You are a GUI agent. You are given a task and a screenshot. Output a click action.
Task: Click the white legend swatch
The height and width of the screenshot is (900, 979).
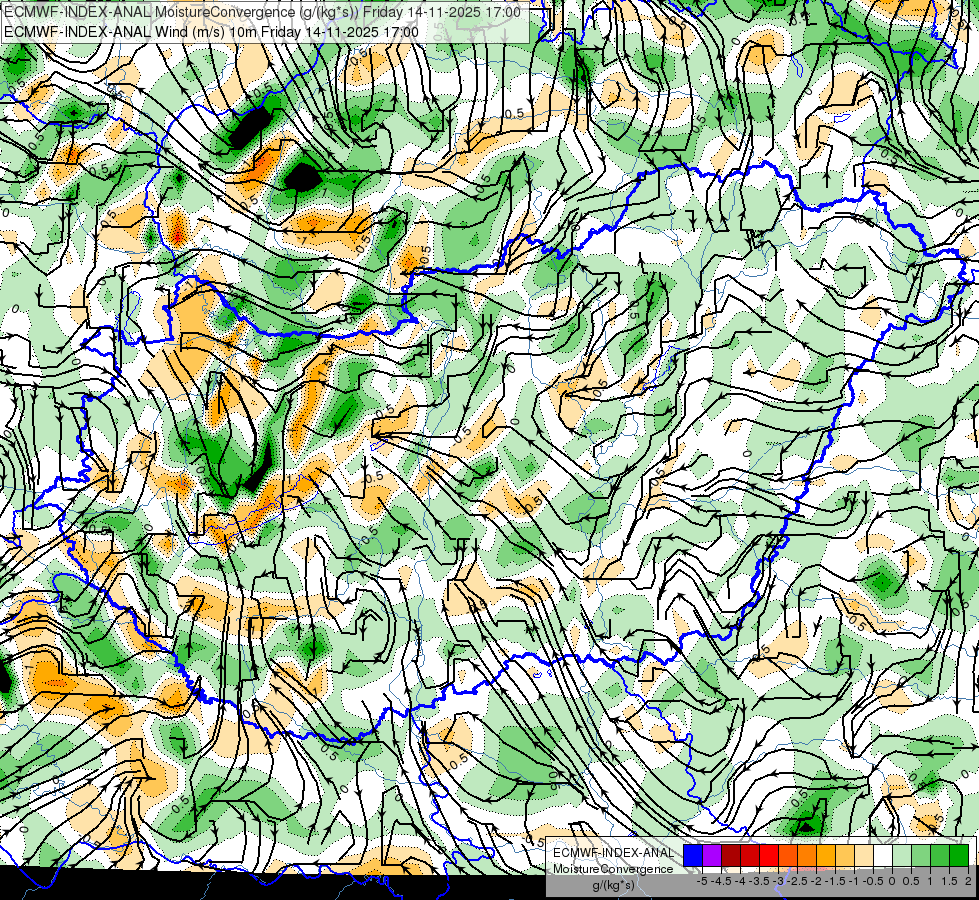pyautogui.click(x=883, y=855)
